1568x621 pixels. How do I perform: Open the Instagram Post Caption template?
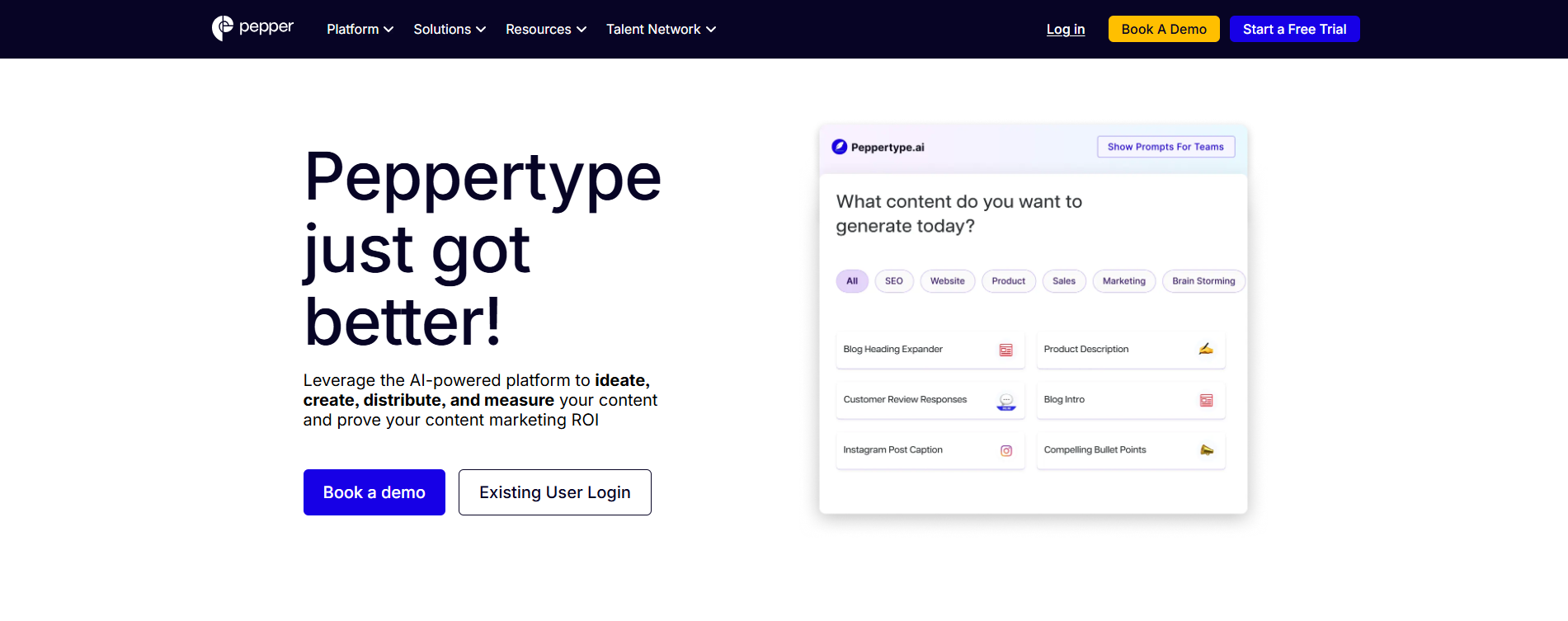[x=930, y=450]
